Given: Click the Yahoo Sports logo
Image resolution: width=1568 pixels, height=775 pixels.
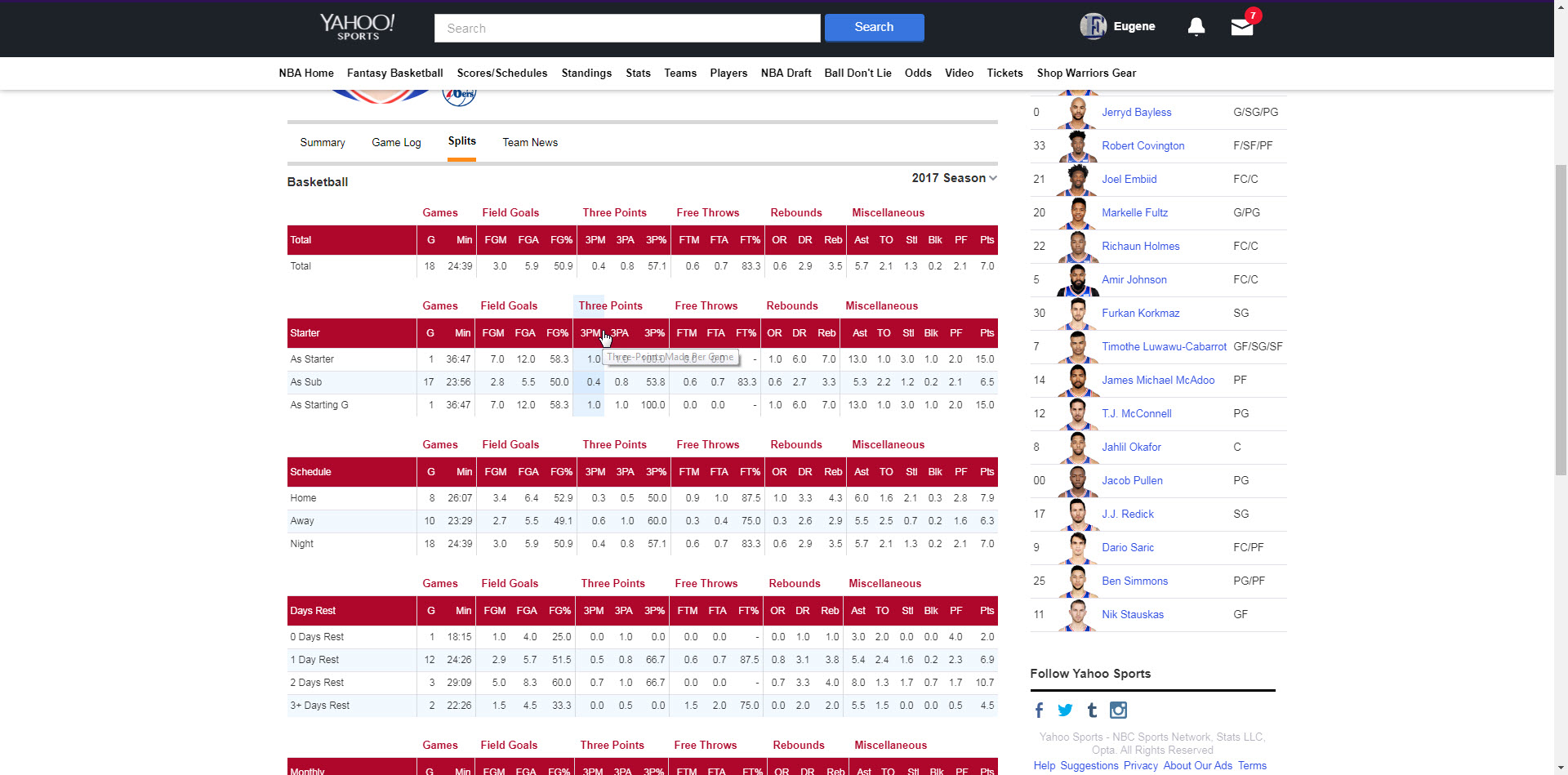Looking at the screenshot, I should [x=357, y=27].
